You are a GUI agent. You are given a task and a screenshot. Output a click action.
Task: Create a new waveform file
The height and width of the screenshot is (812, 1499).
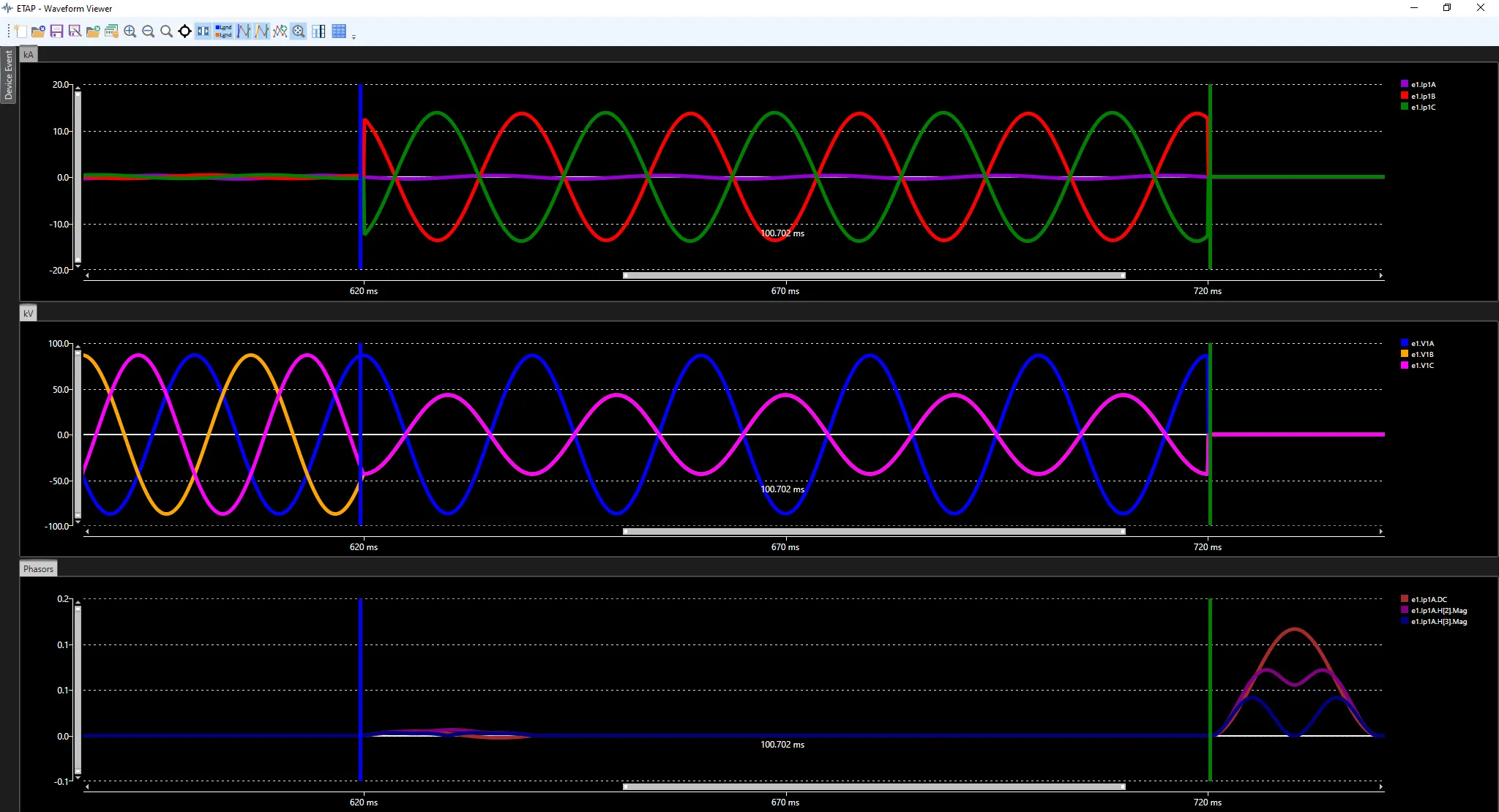click(20, 31)
